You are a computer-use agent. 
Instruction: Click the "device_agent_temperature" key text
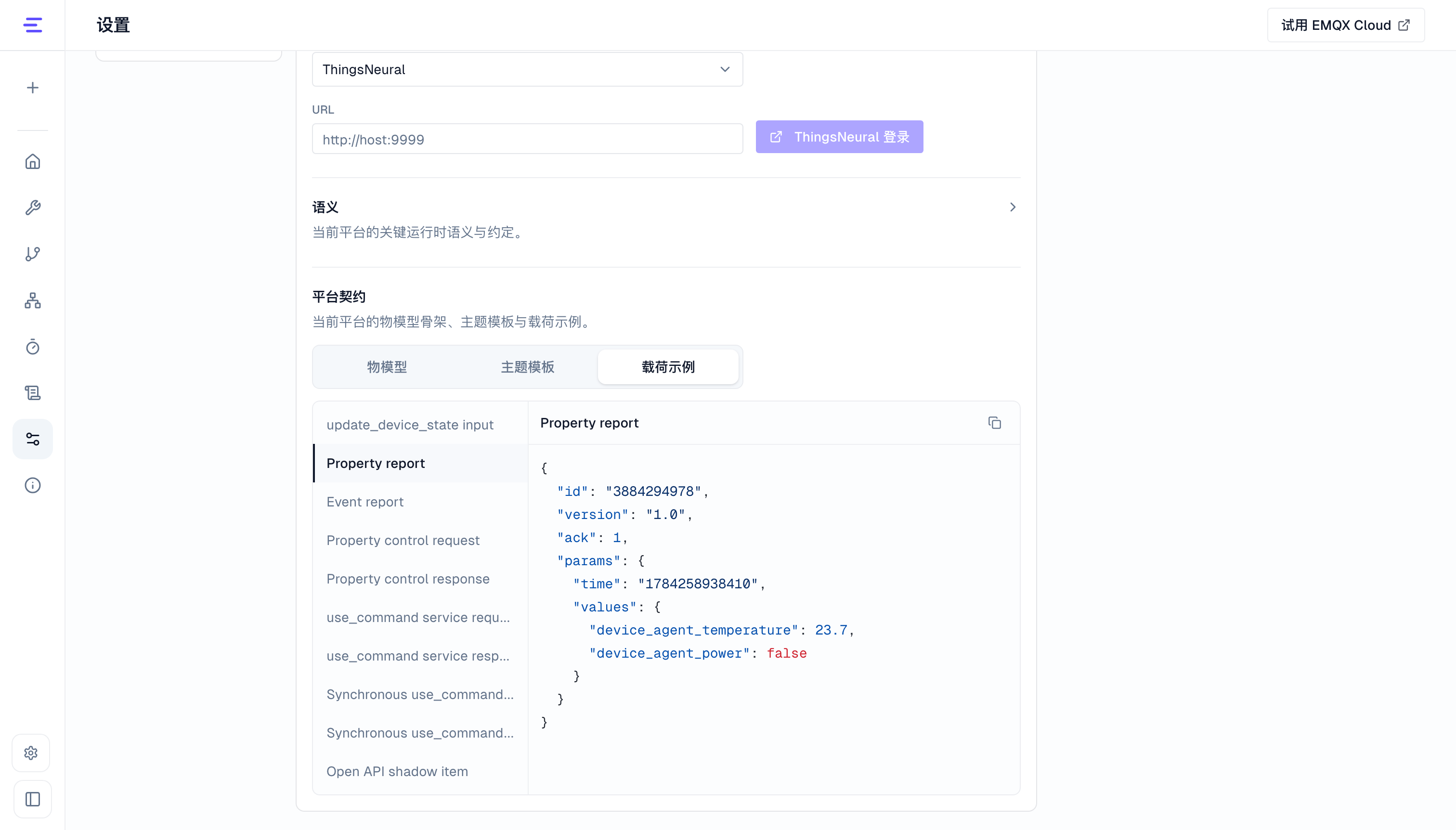click(694, 631)
